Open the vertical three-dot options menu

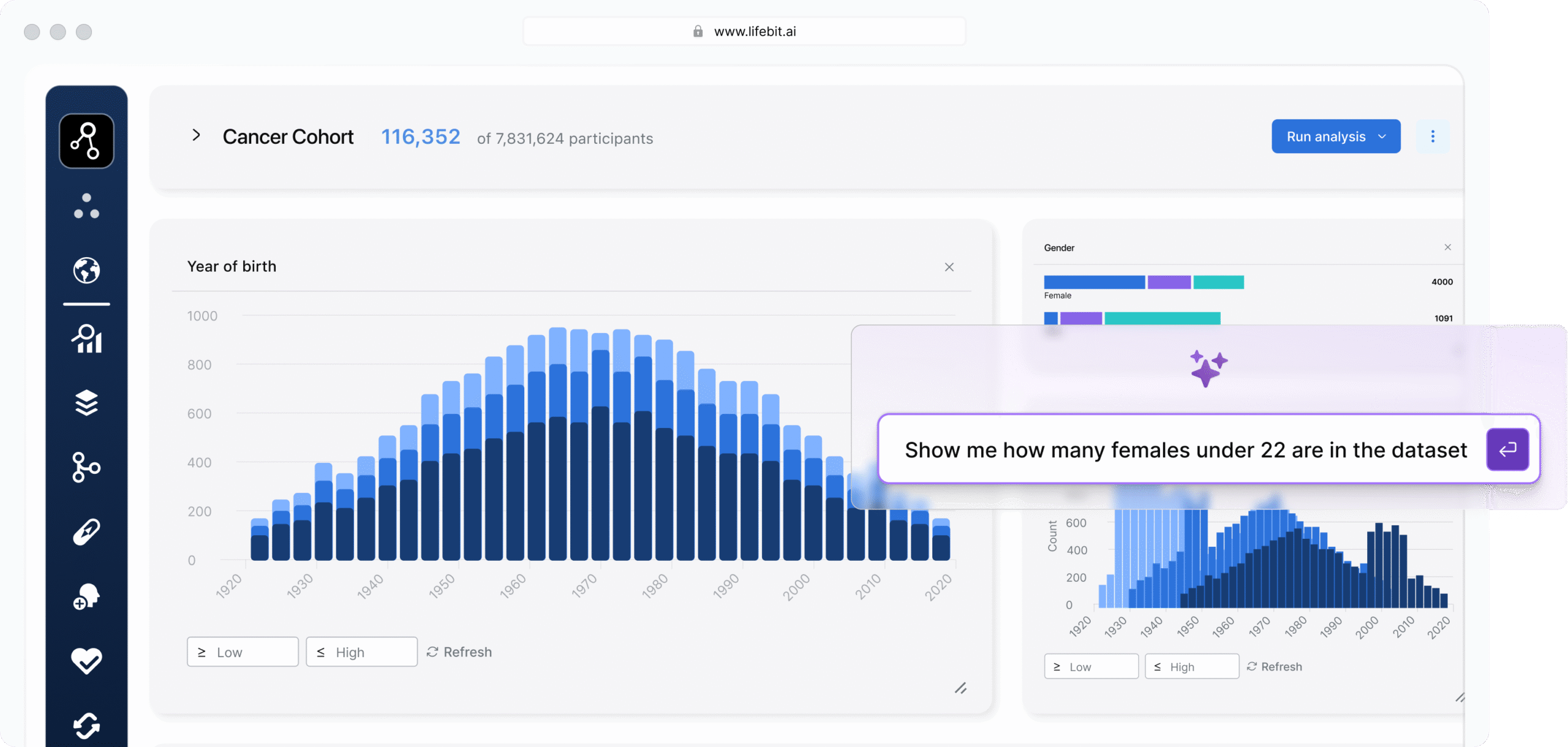click(x=1433, y=137)
